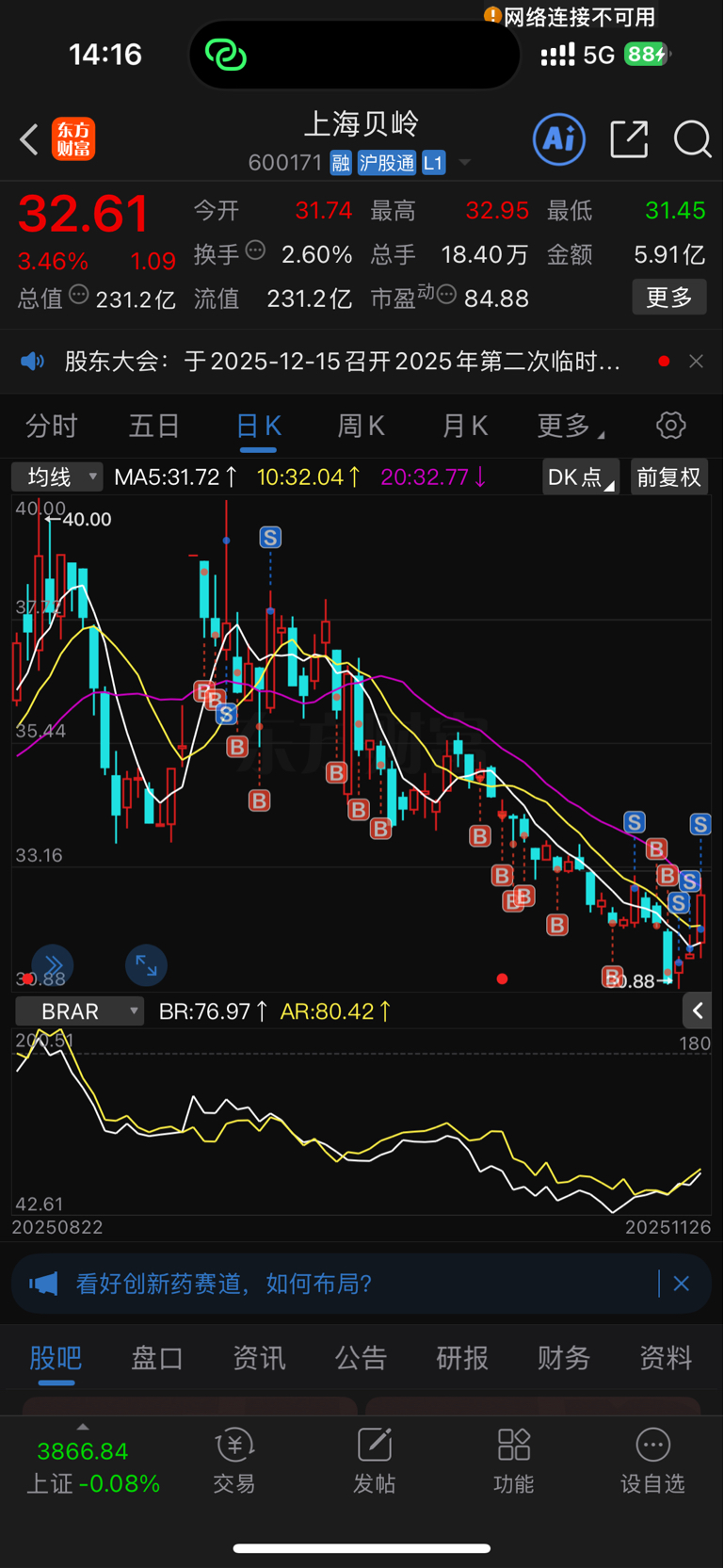Tap the back arrow icon
Screen dimensions: 724x1568
point(29,139)
